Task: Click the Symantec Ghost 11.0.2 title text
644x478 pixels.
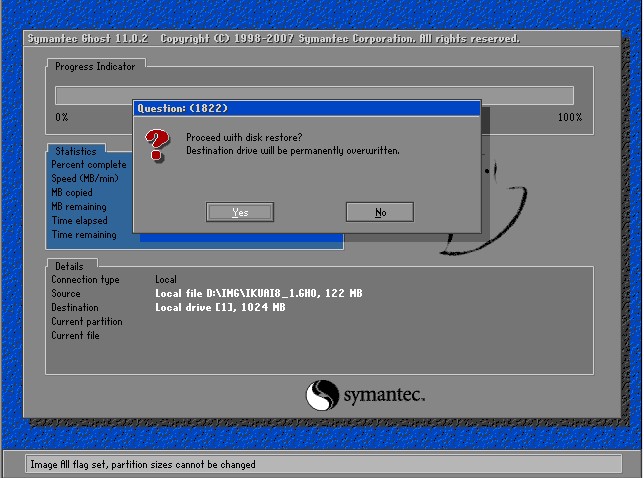Action: tap(87, 38)
